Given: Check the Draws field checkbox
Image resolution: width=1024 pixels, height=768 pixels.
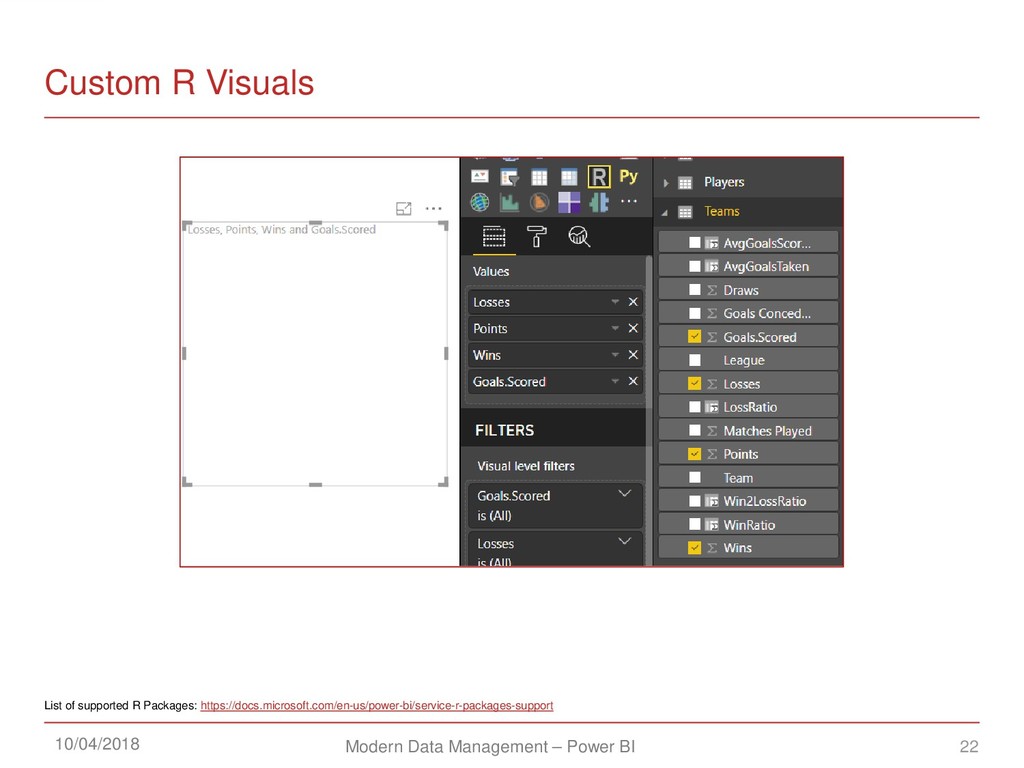Looking at the screenshot, I should pos(695,289).
